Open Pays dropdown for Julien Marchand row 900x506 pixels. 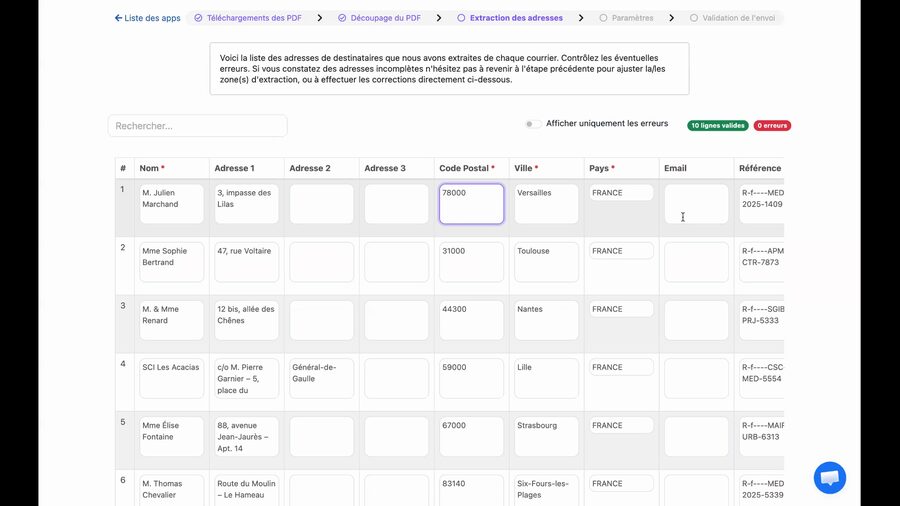[621, 193]
